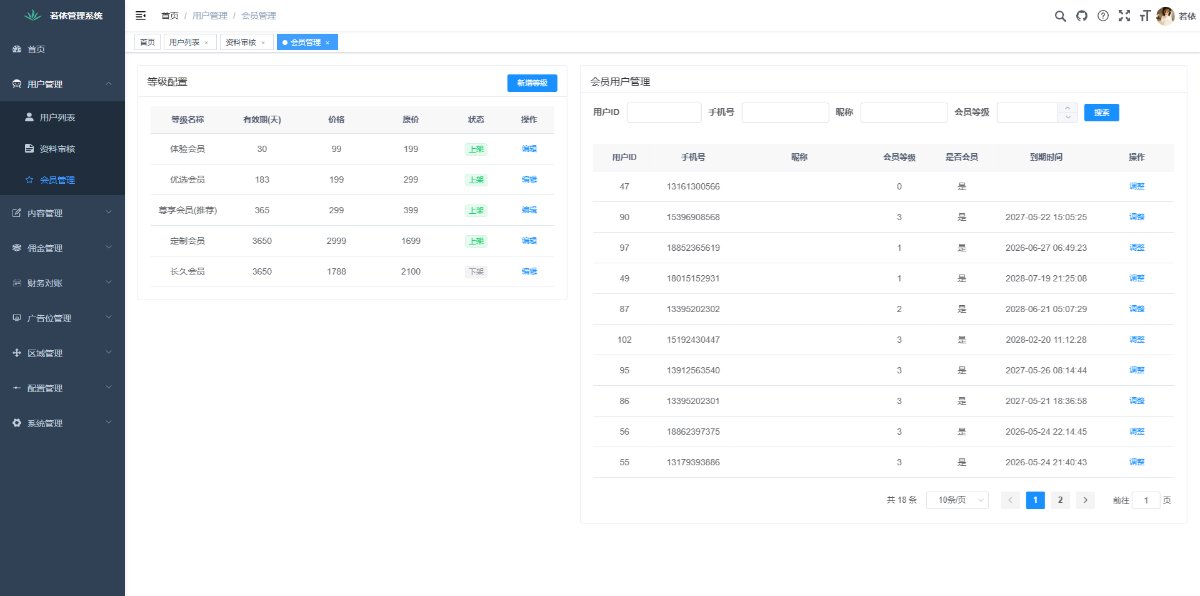Collapse the sidebar with the hamburger icon
Image resolution: width=1200 pixels, height=596 pixels.
(x=140, y=15)
